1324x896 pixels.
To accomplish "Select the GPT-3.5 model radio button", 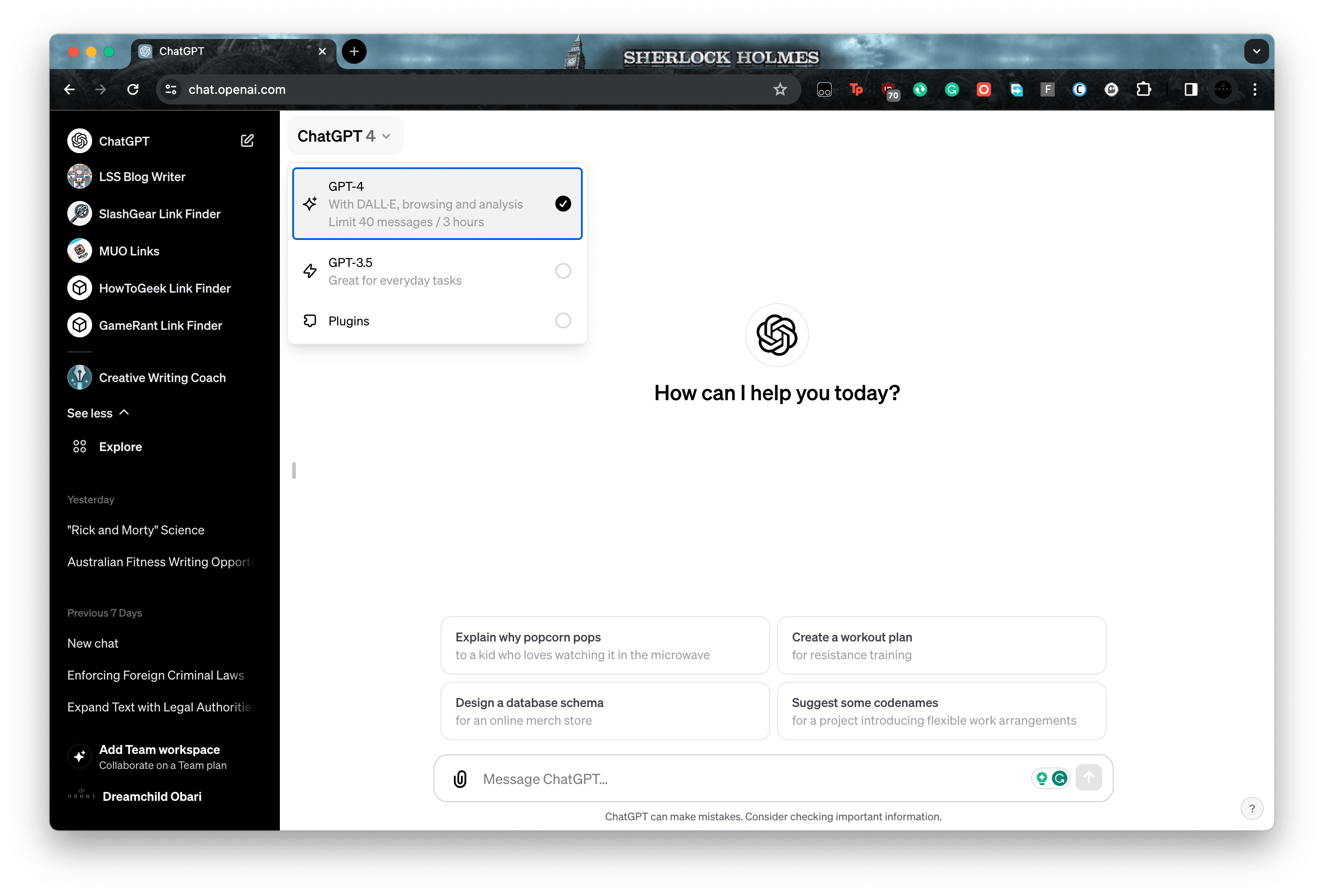I will pyautogui.click(x=563, y=271).
